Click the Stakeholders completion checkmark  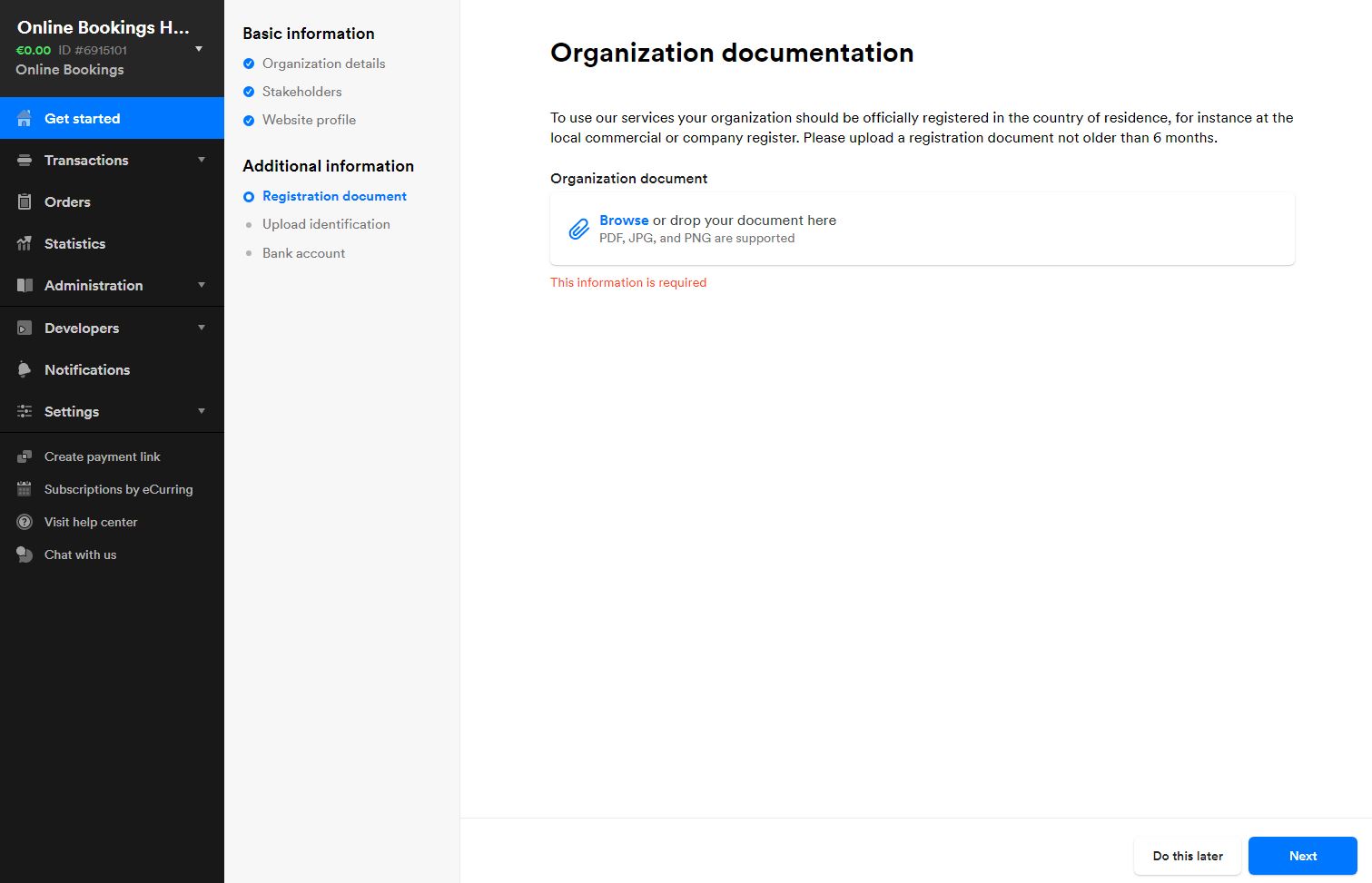point(248,92)
